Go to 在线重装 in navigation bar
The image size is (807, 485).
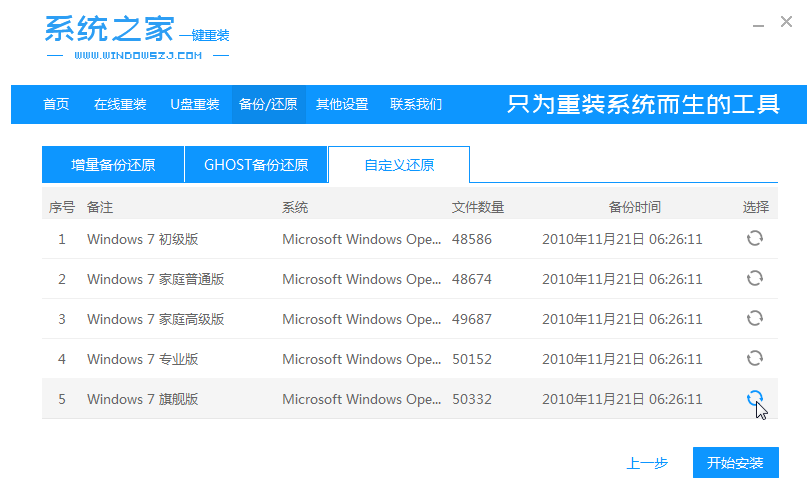tap(120, 104)
